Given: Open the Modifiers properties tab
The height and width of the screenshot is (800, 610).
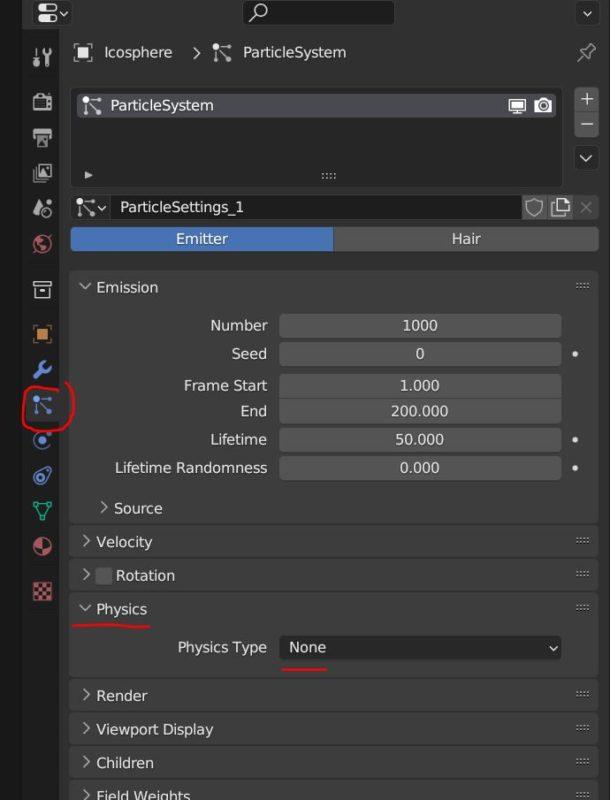Looking at the screenshot, I should pos(42,369).
